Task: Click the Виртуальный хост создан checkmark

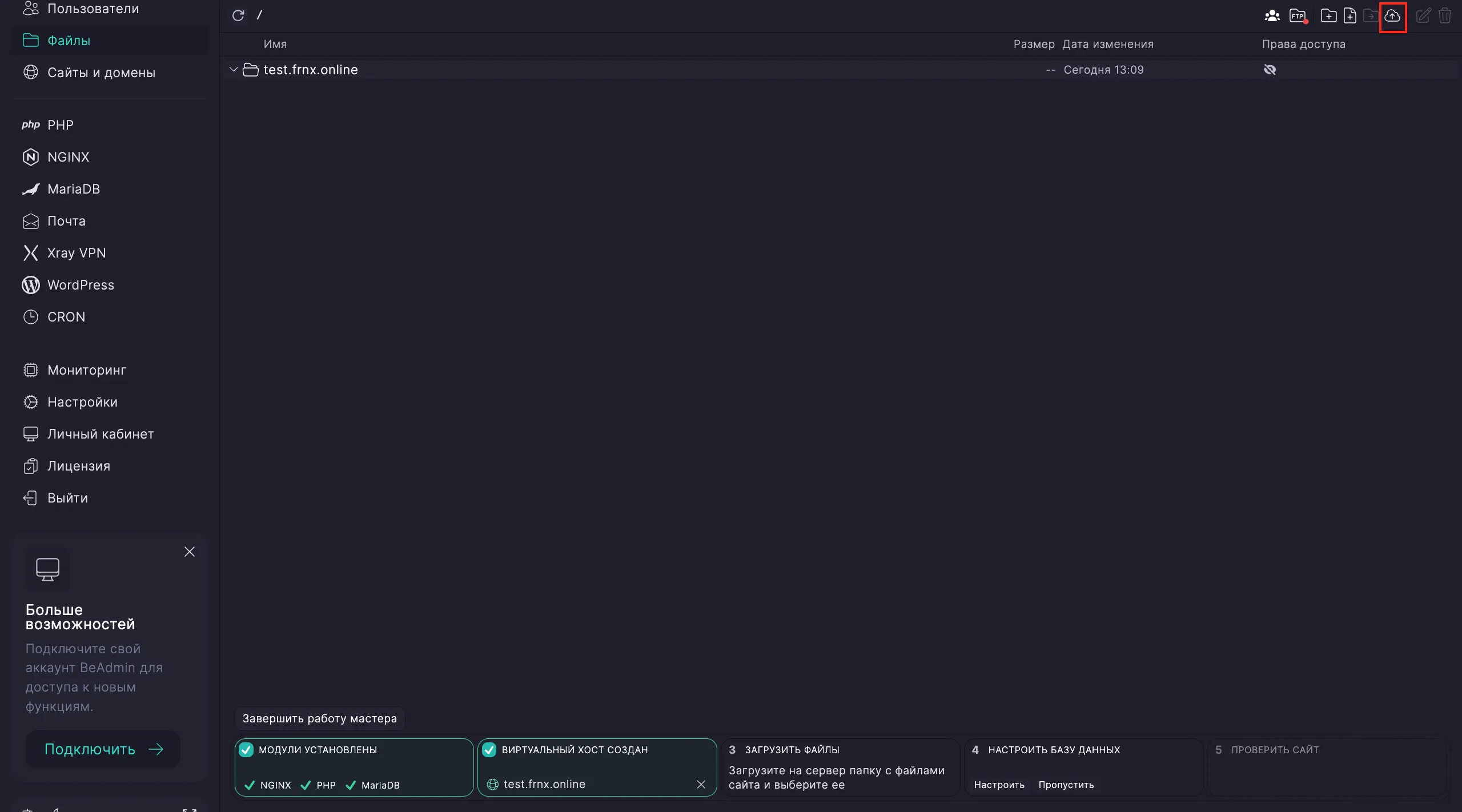Action: coord(489,750)
